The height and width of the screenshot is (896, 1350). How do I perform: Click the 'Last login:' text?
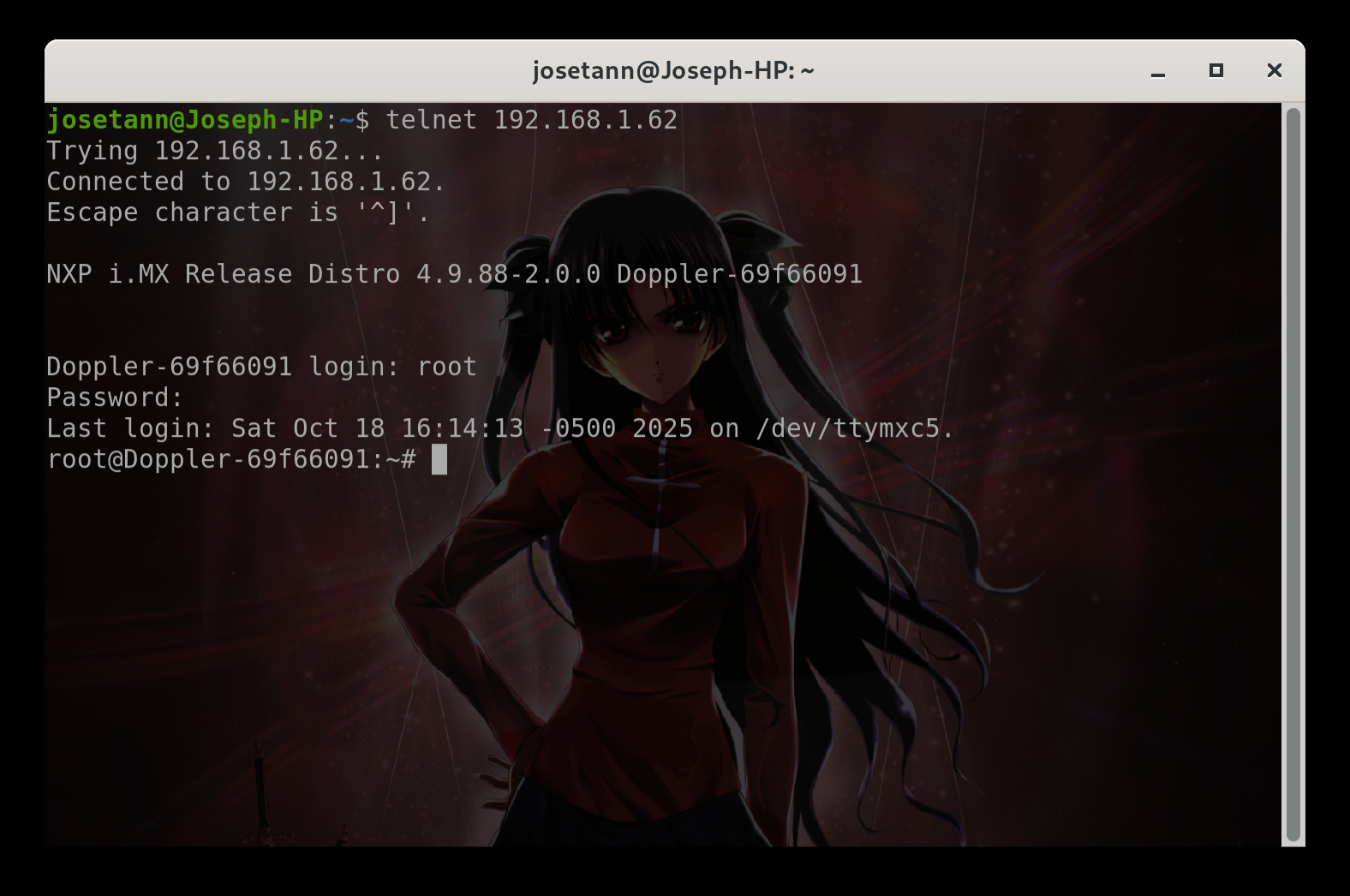point(129,428)
